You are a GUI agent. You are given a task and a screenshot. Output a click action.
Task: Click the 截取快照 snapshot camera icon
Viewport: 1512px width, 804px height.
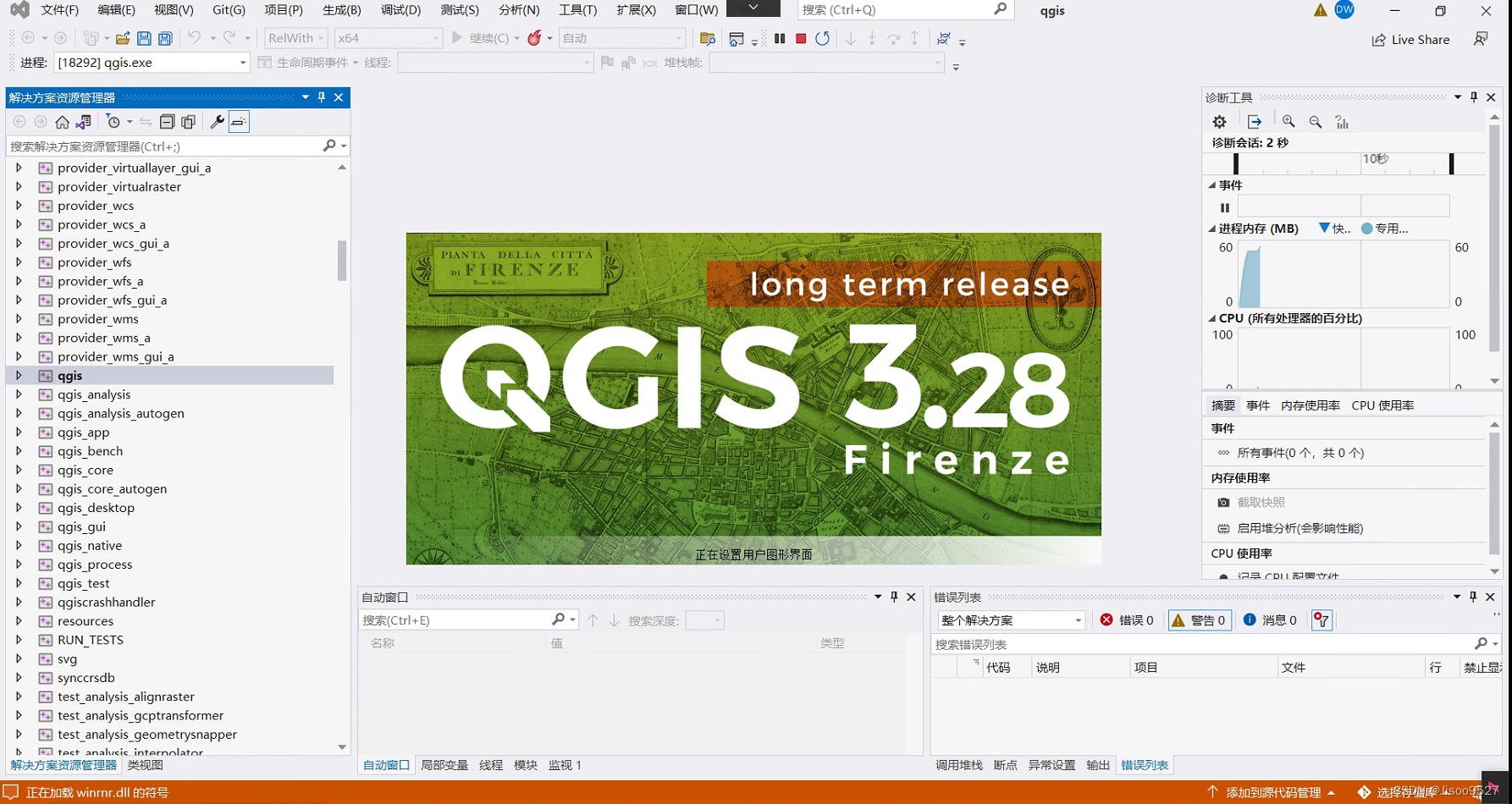(x=1222, y=502)
